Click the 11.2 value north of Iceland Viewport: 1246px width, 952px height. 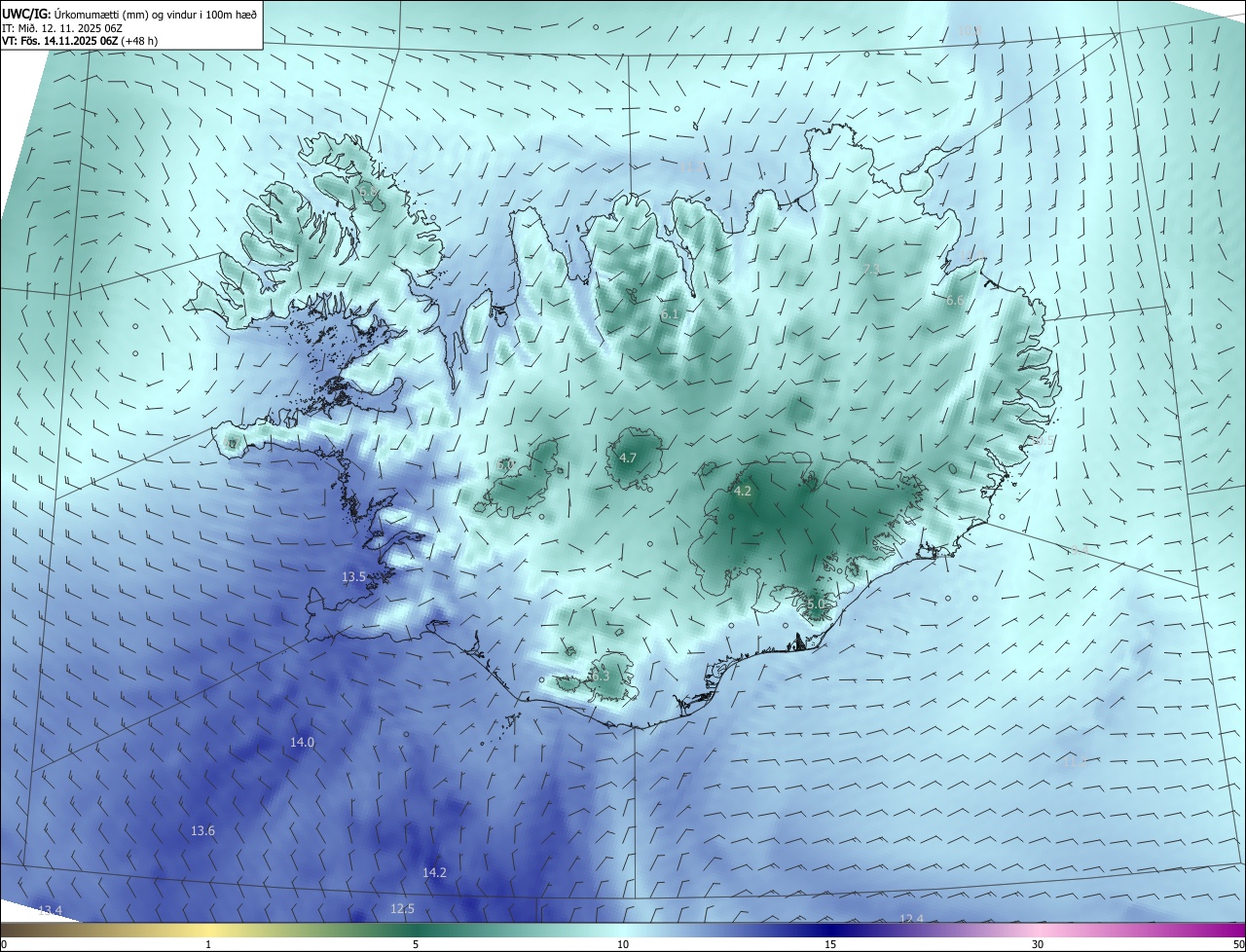(690, 167)
